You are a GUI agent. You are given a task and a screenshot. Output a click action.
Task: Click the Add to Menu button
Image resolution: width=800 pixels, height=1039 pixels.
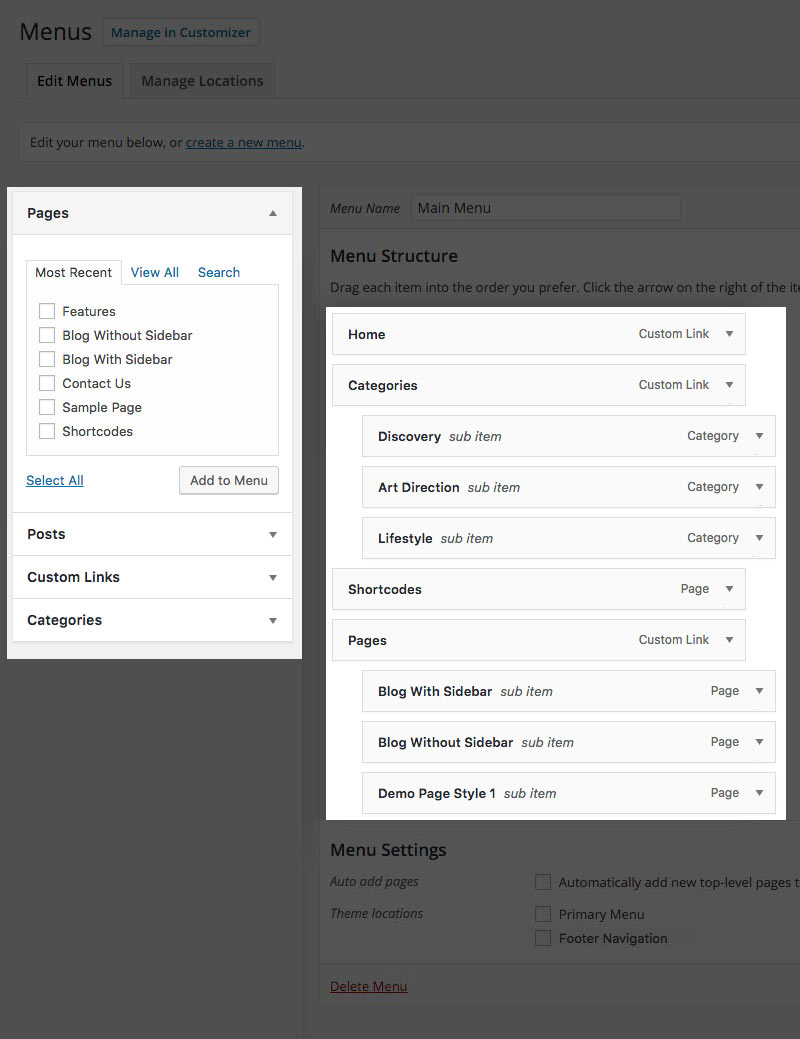tap(229, 480)
